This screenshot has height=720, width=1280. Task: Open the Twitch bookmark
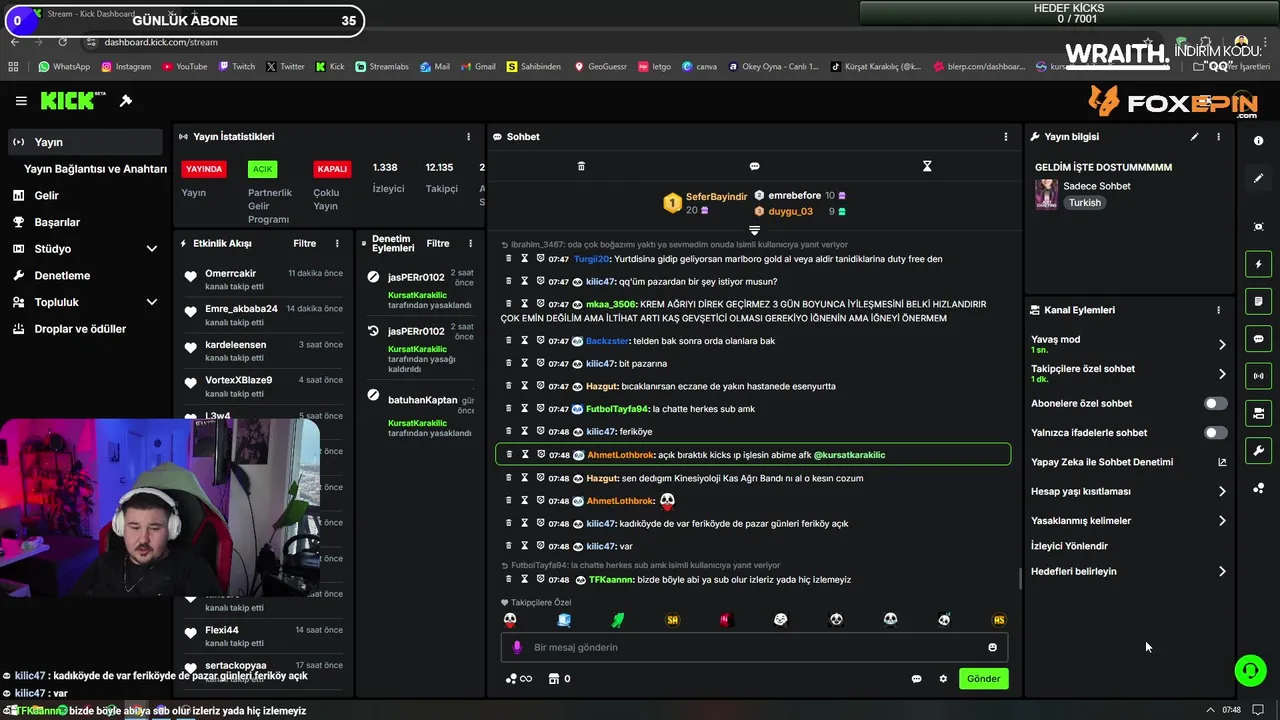point(236,67)
